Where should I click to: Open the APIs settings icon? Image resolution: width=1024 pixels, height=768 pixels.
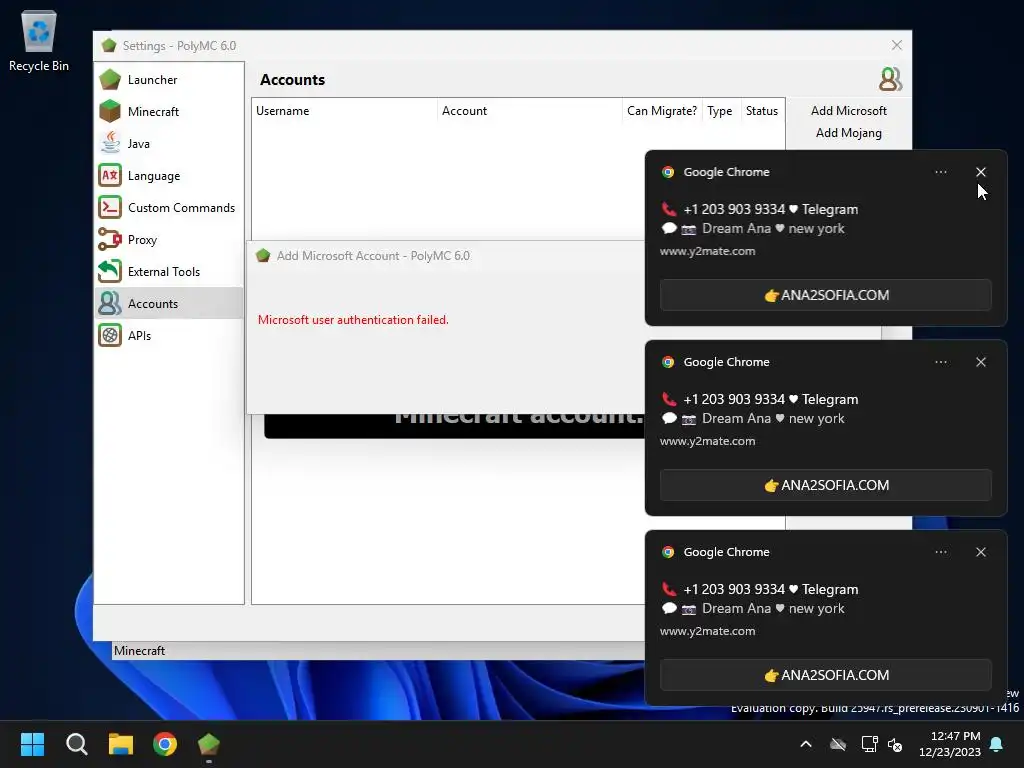[110, 336]
